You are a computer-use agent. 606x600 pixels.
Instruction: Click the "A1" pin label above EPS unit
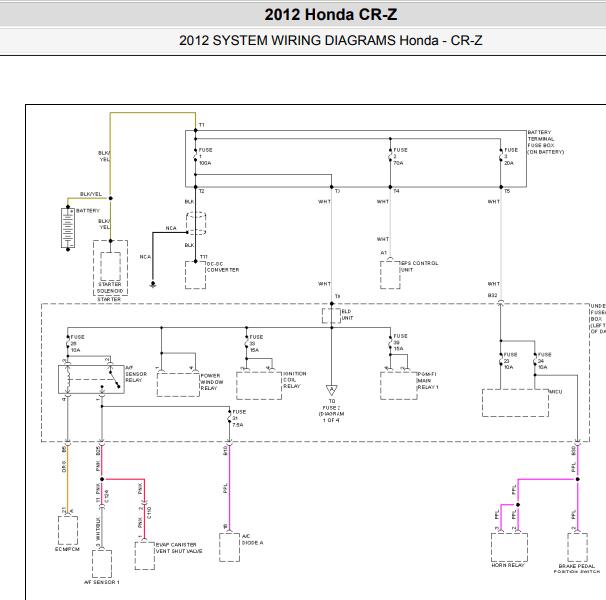(x=383, y=252)
